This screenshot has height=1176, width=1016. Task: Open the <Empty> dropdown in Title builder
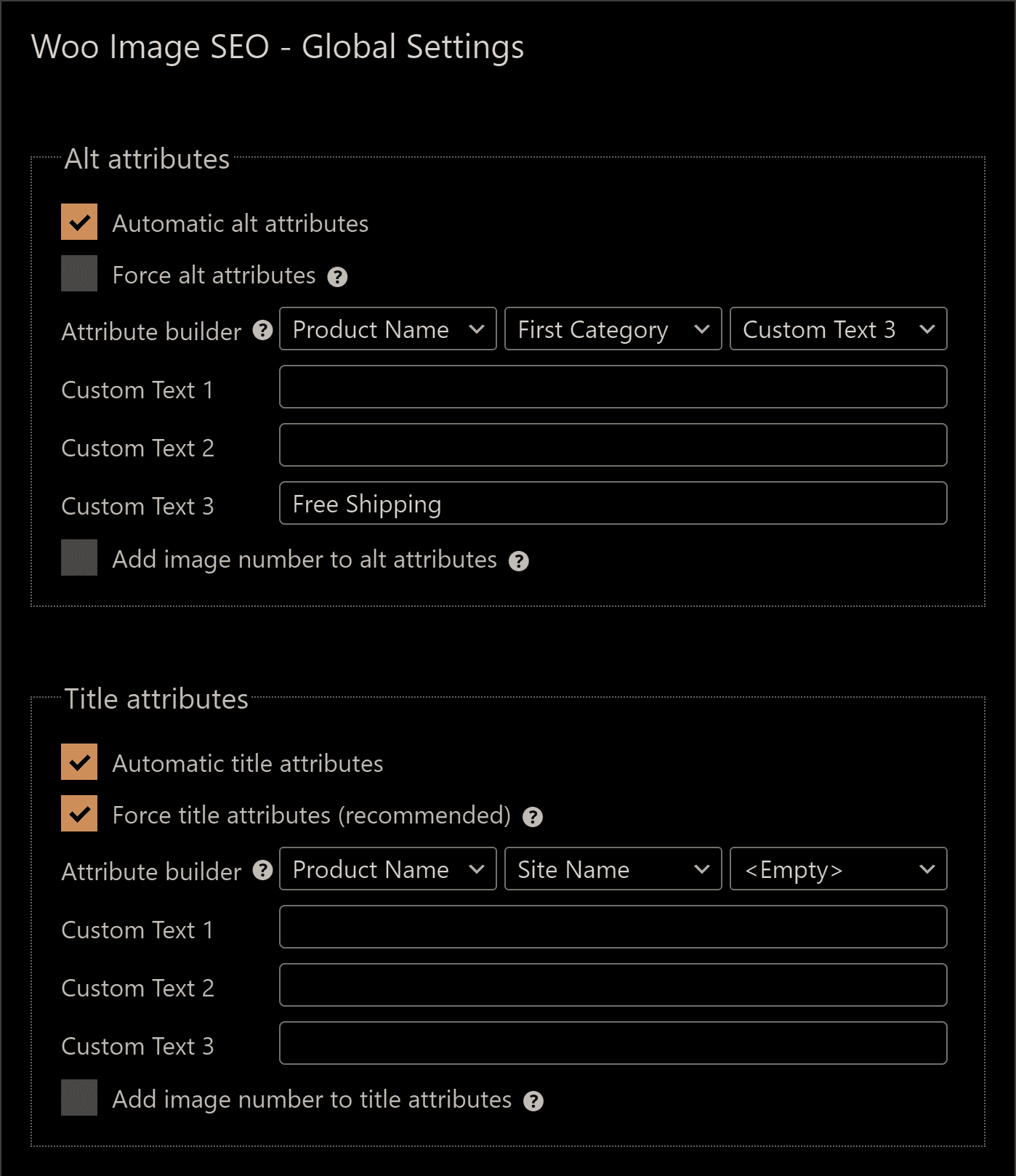pos(838,869)
